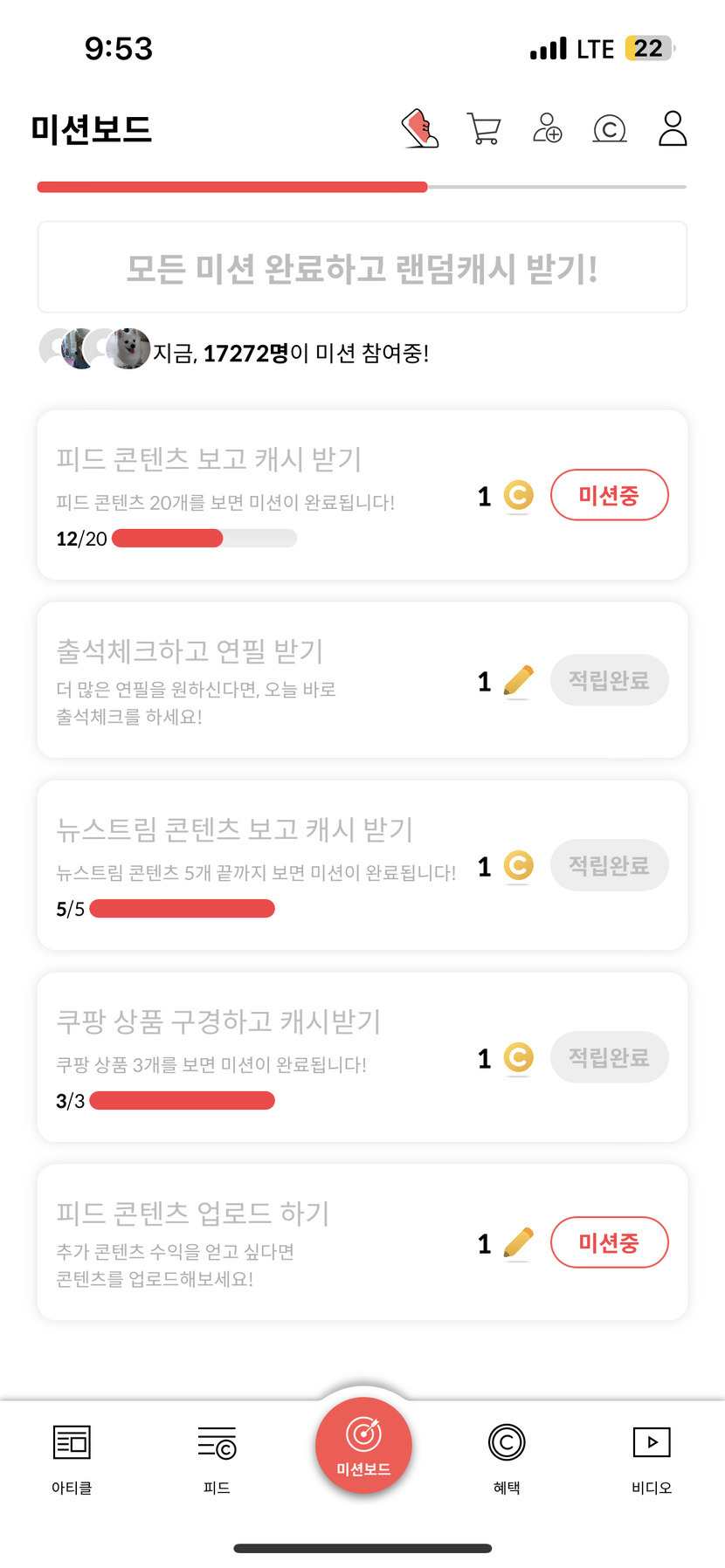The image size is (725, 1568).
Task: Tap the pencil icon on attendance mission
Action: tap(518, 681)
